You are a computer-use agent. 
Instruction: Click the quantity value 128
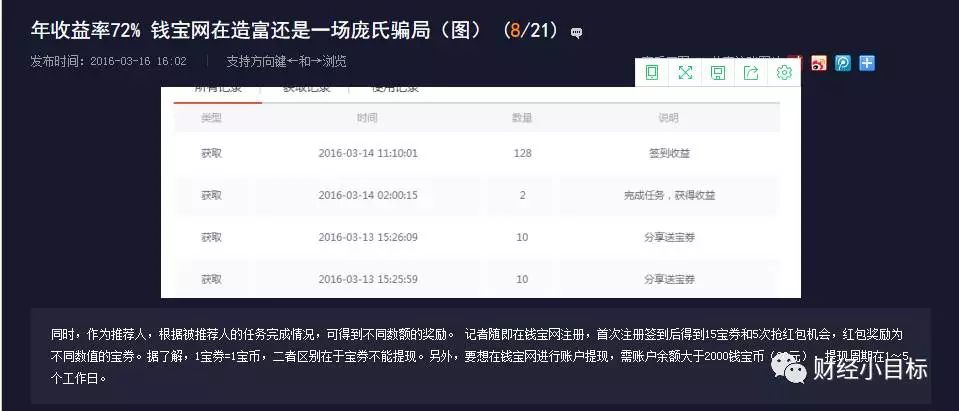point(522,153)
